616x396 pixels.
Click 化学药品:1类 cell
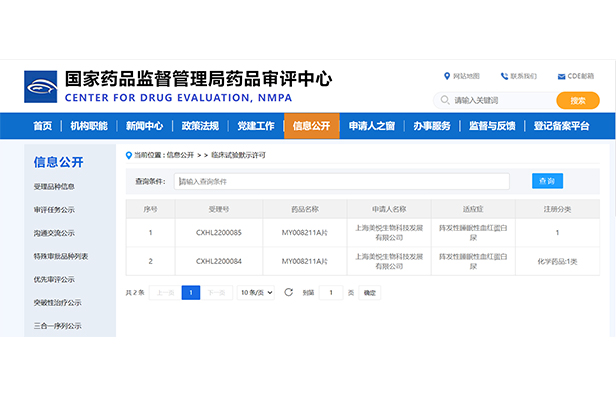(557, 262)
